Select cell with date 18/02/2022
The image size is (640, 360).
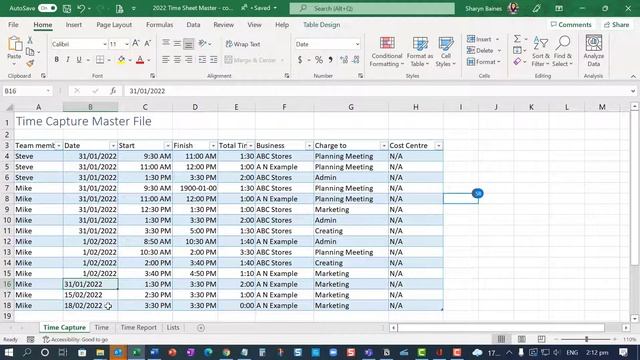90,305
